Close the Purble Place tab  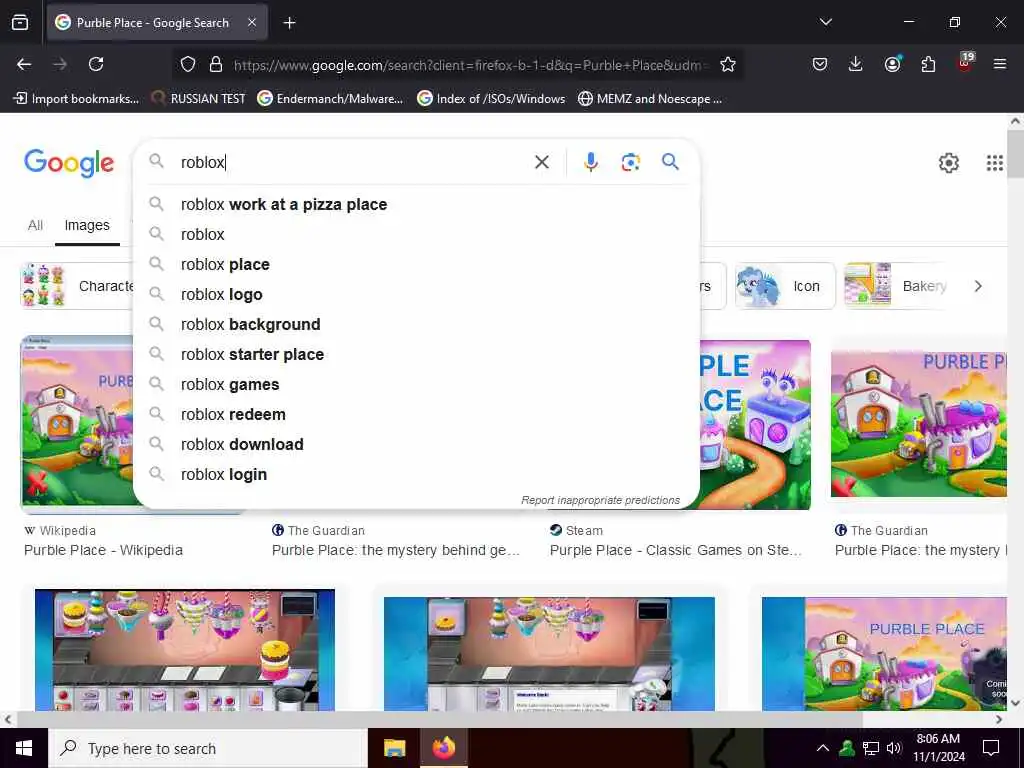click(252, 22)
